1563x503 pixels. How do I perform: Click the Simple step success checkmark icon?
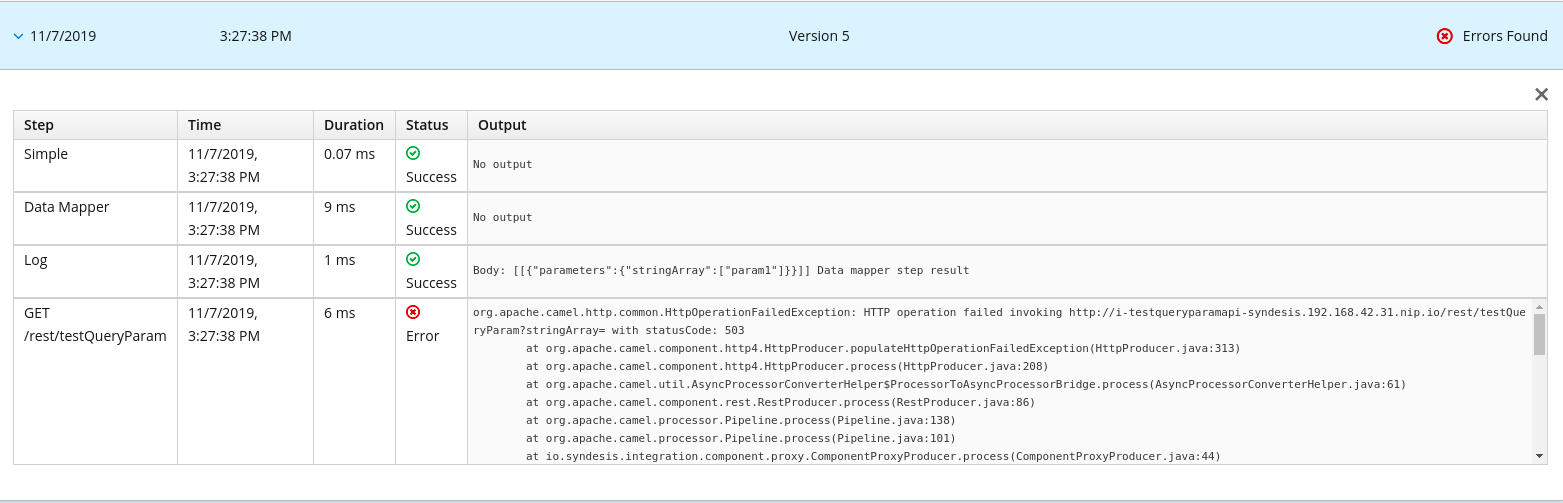click(413, 153)
